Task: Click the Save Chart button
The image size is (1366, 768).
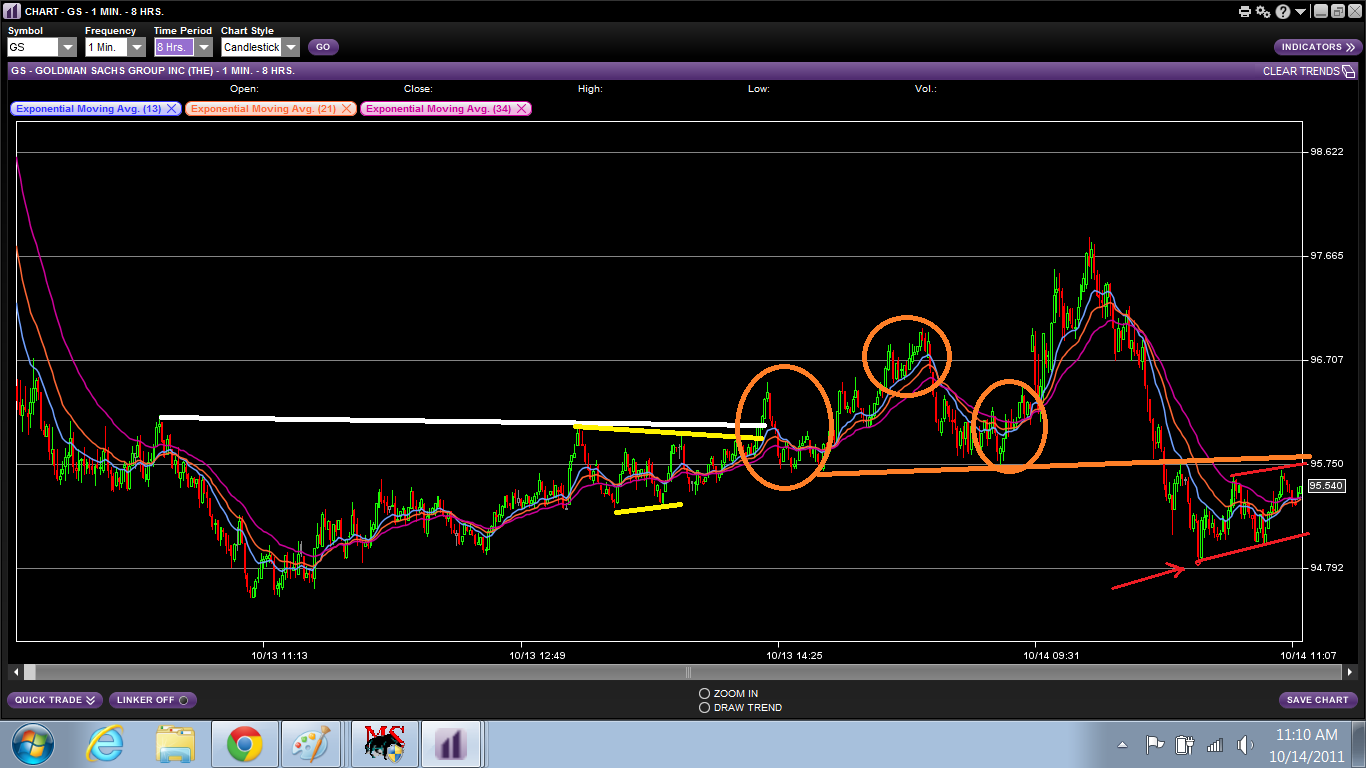Action: coord(1318,700)
